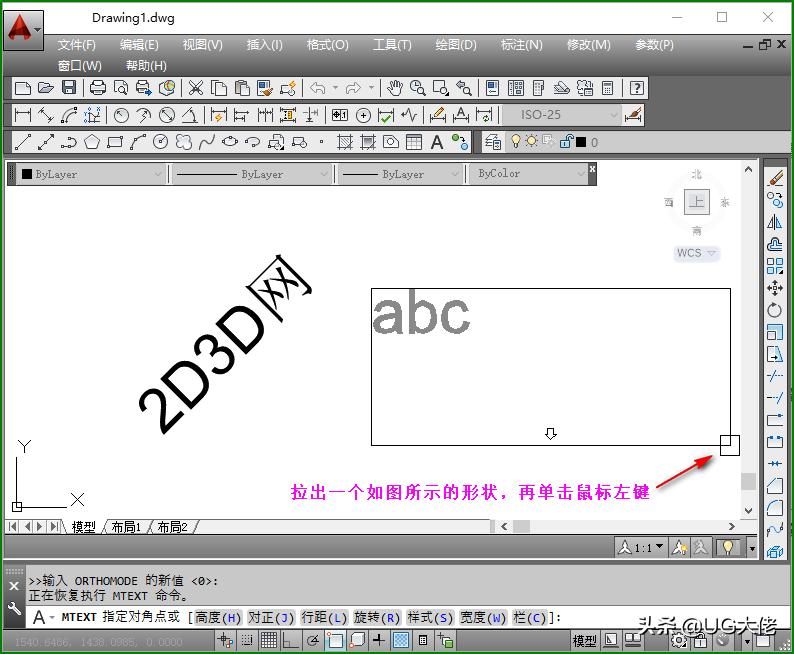Toggle layer lock padlock icon

point(566,142)
